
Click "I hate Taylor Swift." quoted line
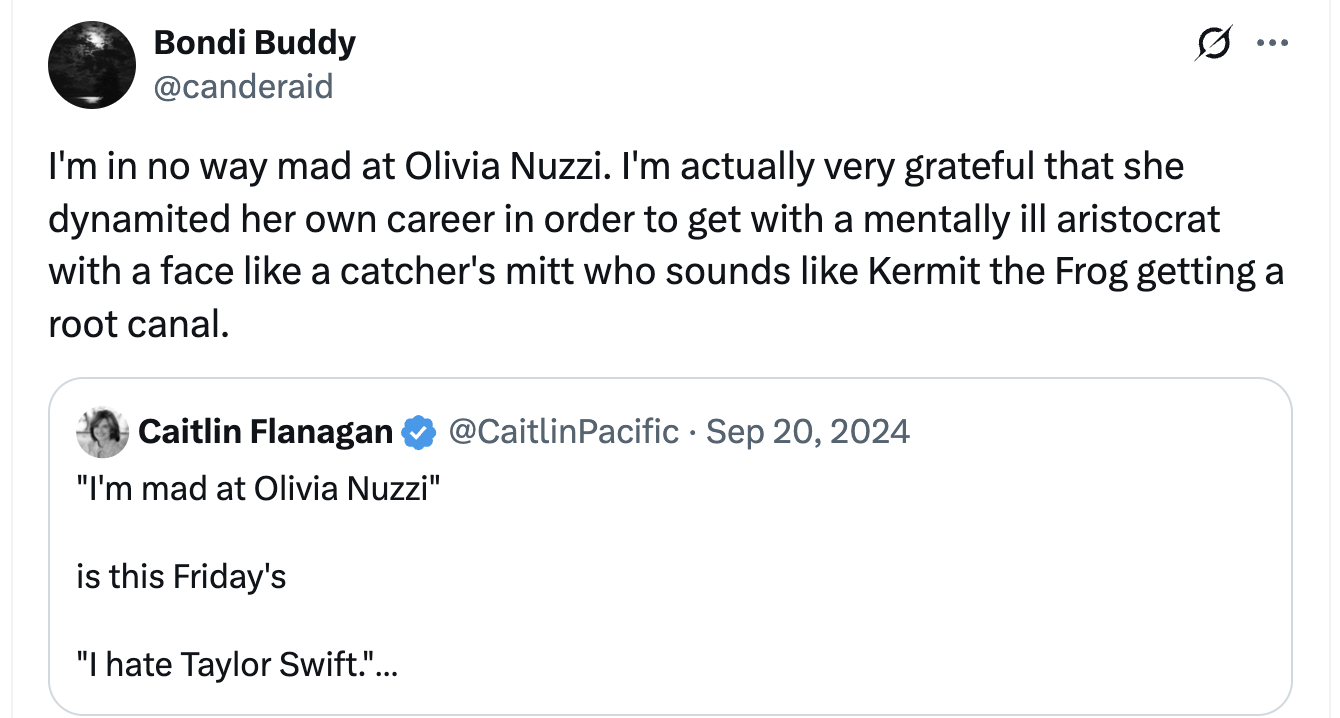coord(228,664)
